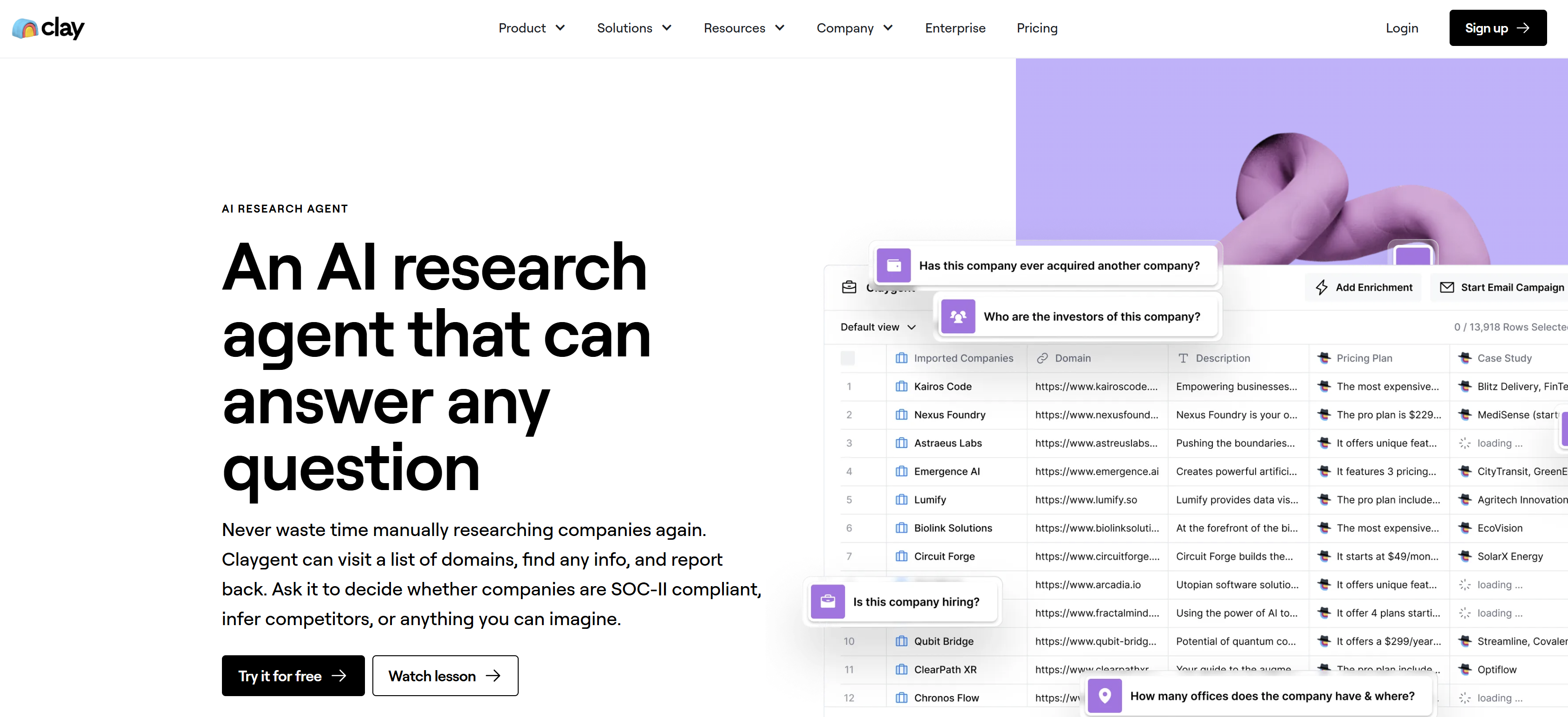
Task: Open the Solutions menu
Action: (634, 28)
